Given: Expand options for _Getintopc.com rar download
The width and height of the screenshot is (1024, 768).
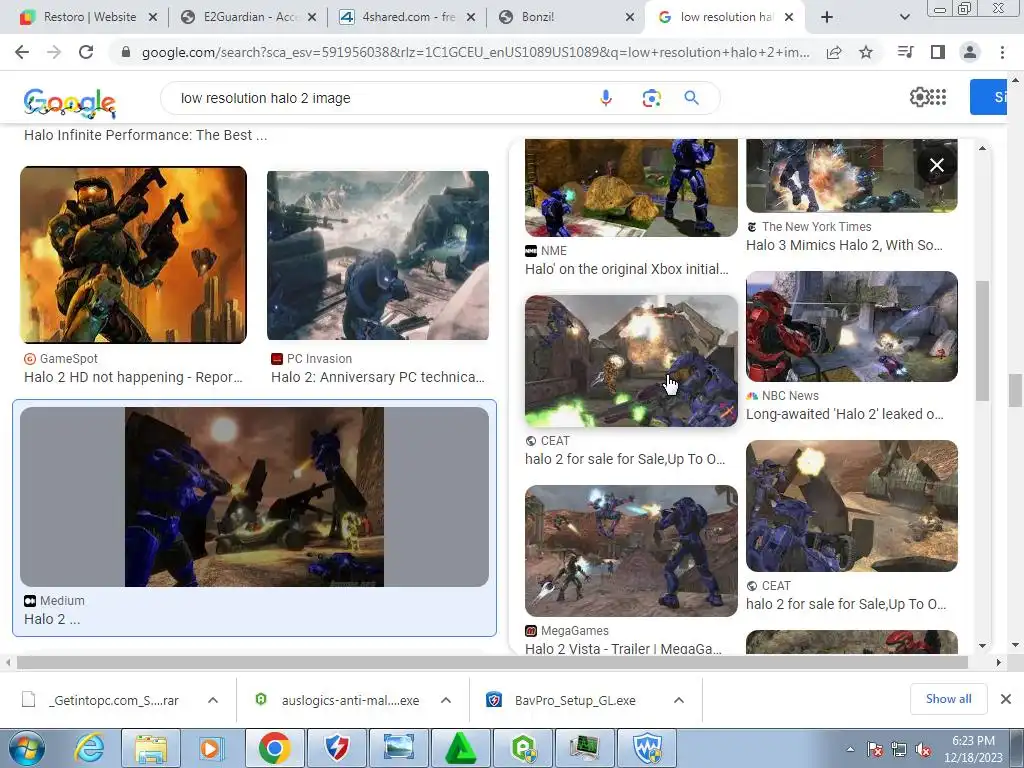Looking at the screenshot, I should point(213,700).
